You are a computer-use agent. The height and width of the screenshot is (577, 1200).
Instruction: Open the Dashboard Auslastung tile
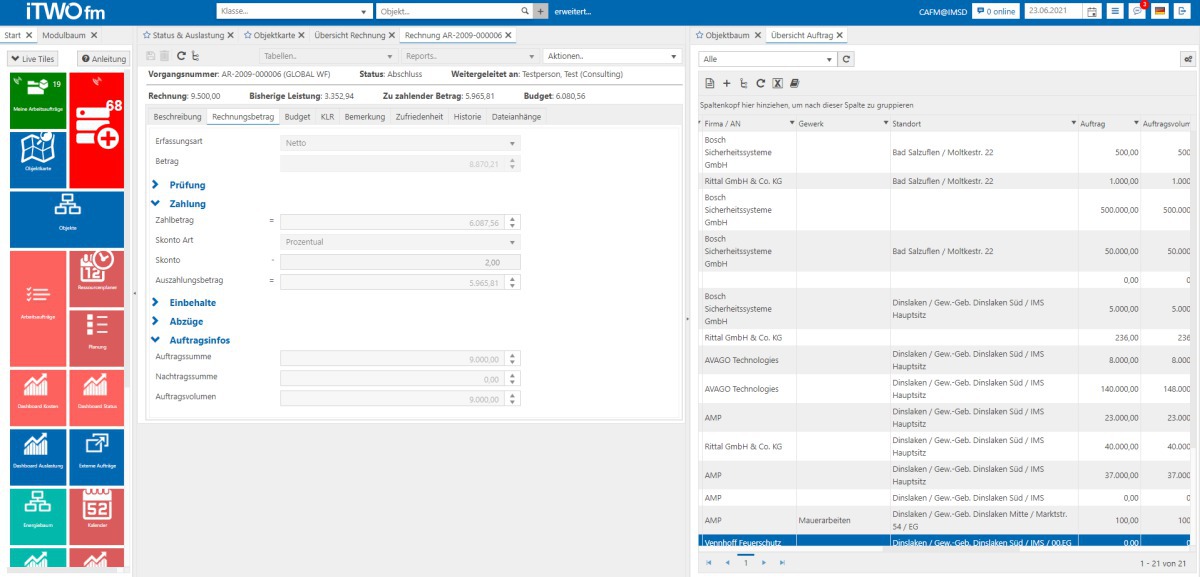(37, 457)
